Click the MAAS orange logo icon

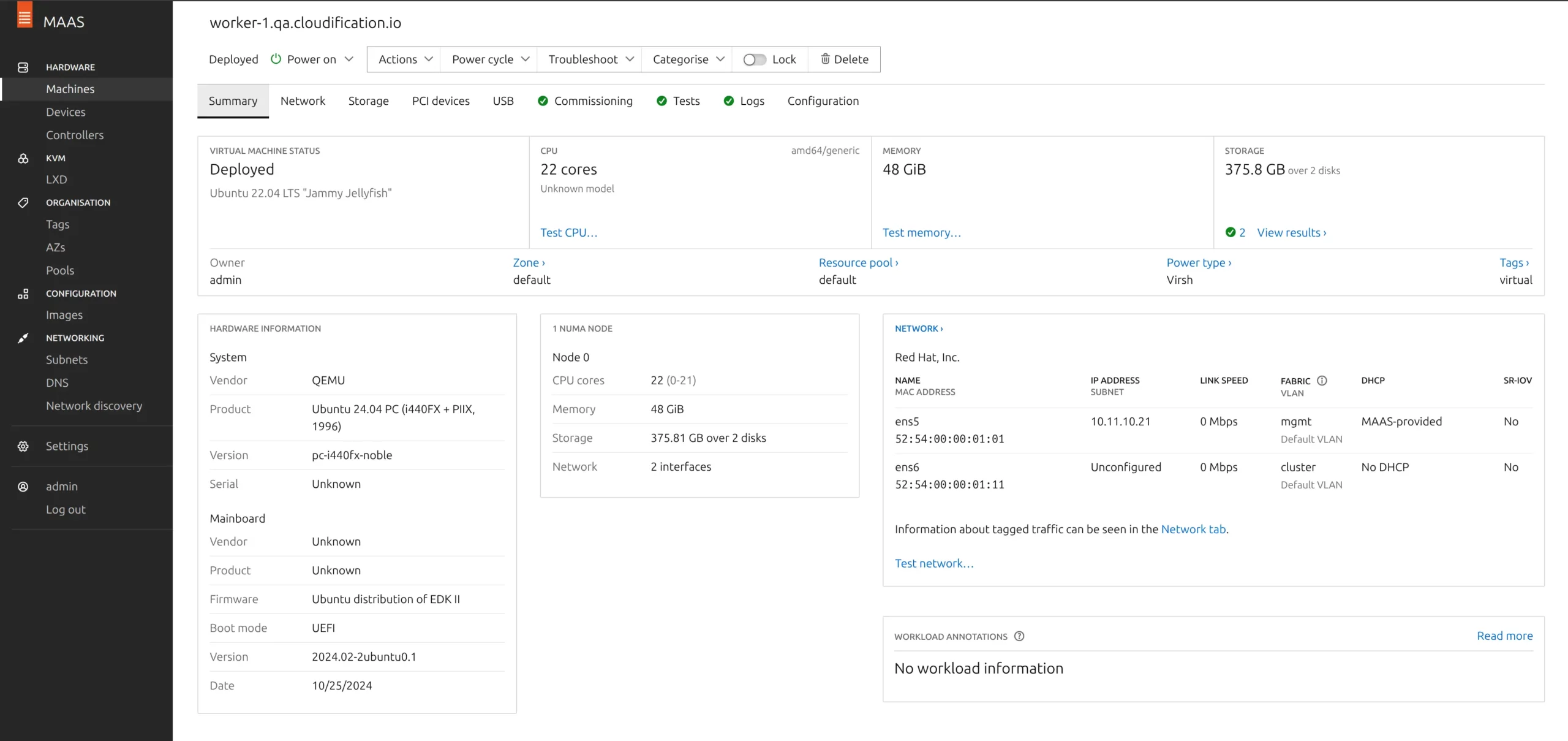click(x=24, y=15)
